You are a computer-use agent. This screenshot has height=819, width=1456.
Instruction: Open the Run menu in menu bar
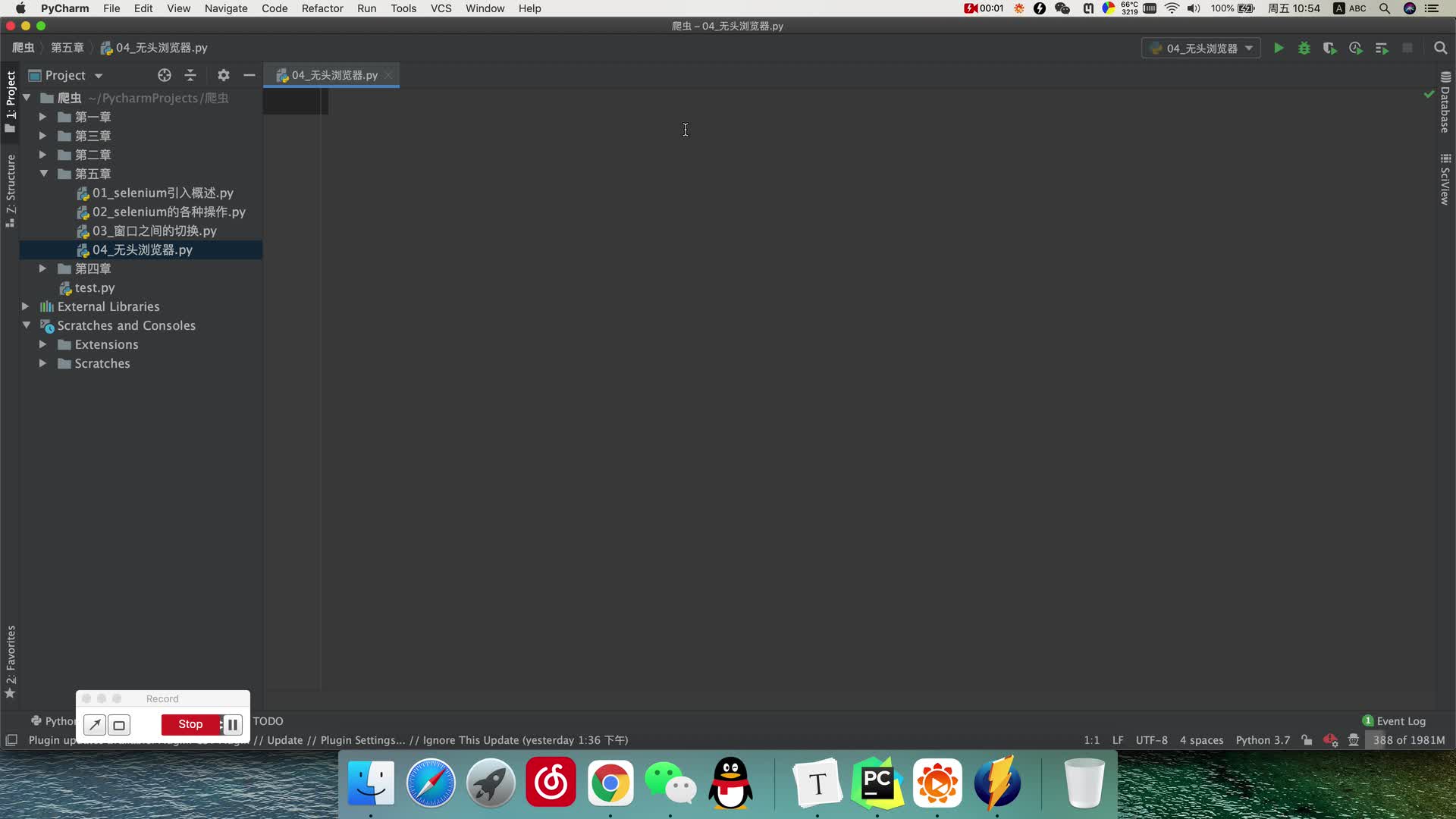pos(367,8)
